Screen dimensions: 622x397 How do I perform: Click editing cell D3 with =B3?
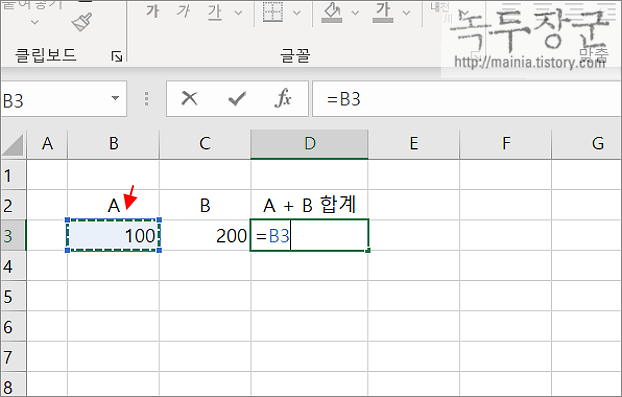309,236
